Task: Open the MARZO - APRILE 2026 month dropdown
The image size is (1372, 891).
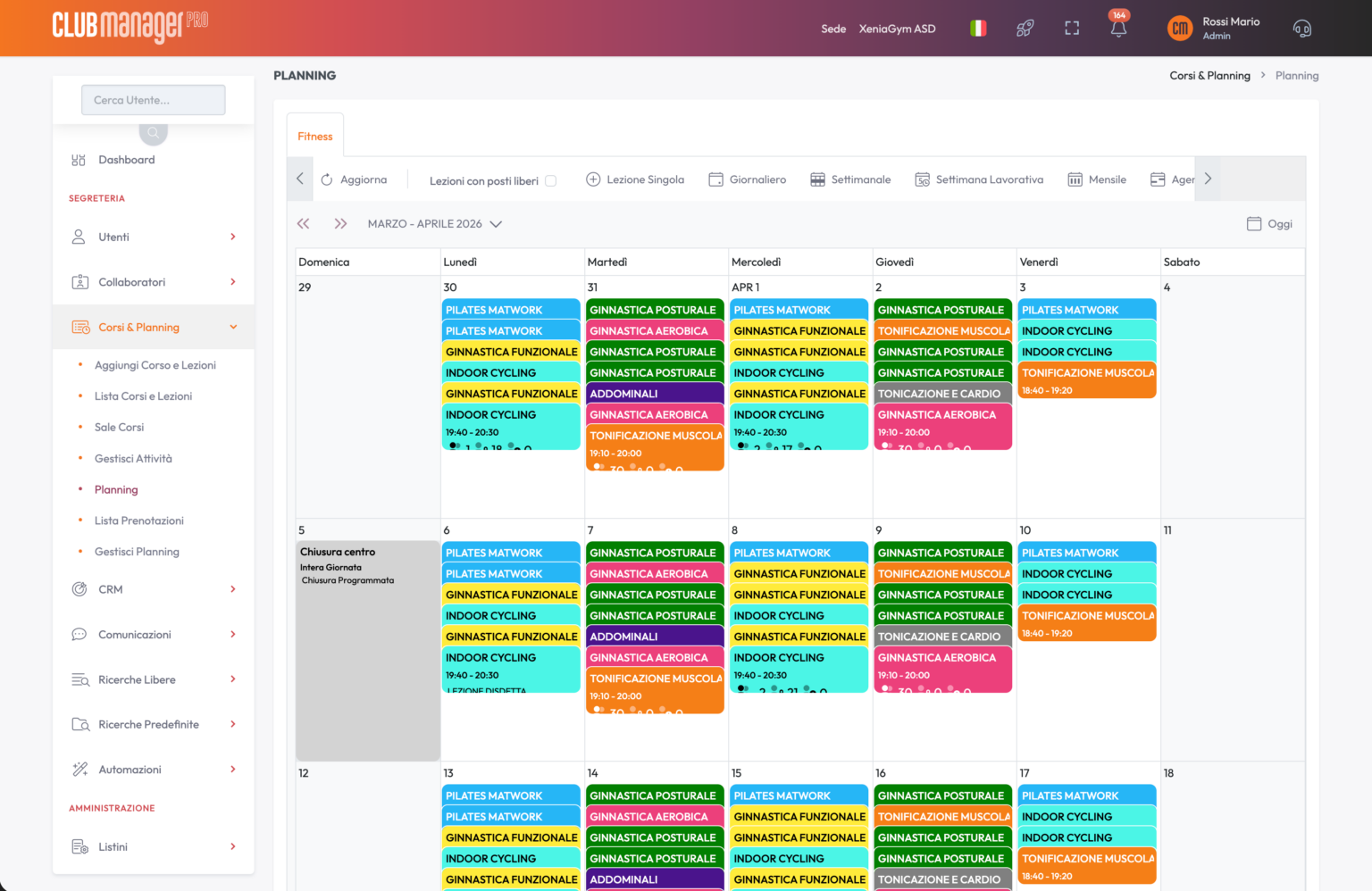Action: coord(435,224)
